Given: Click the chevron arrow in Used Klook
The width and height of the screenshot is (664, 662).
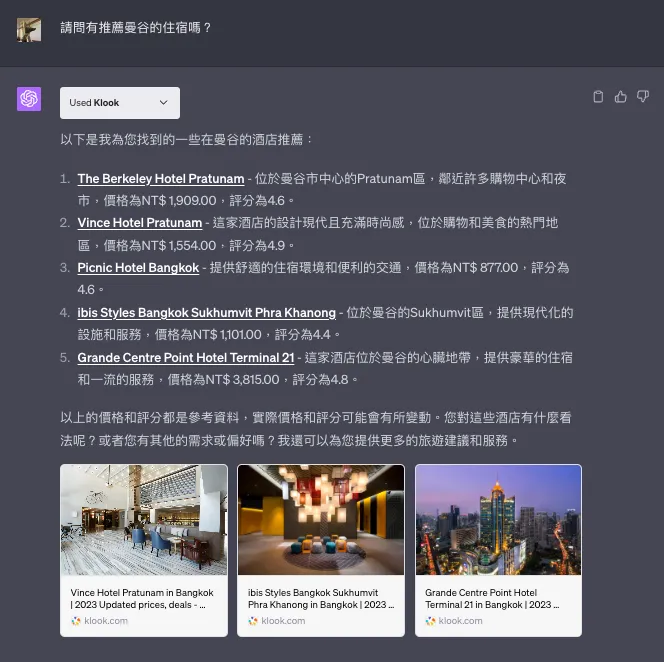Looking at the screenshot, I should (163, 102).
